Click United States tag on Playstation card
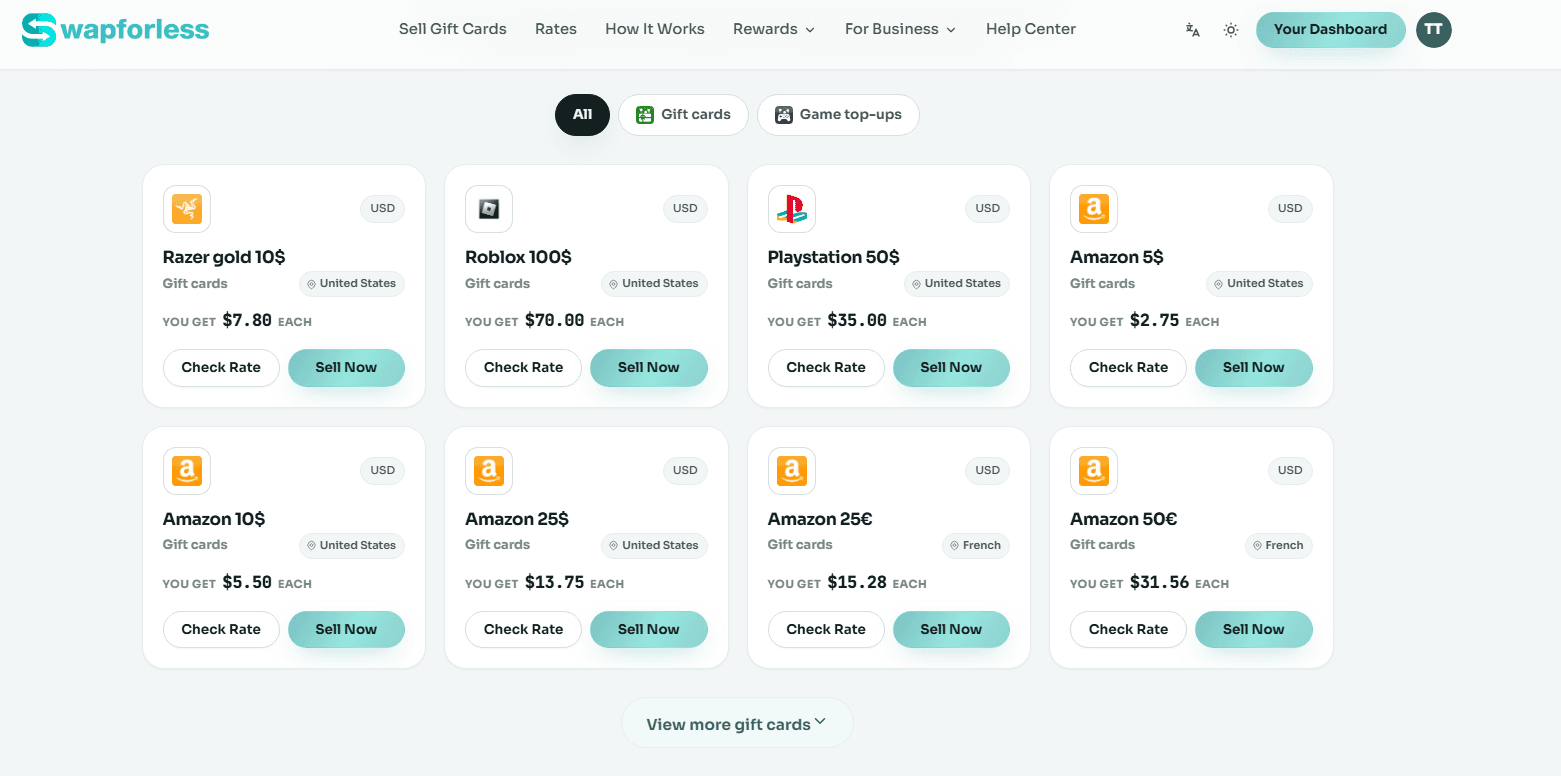This screenshot has height=776, width=1561. tap(957, 284)
